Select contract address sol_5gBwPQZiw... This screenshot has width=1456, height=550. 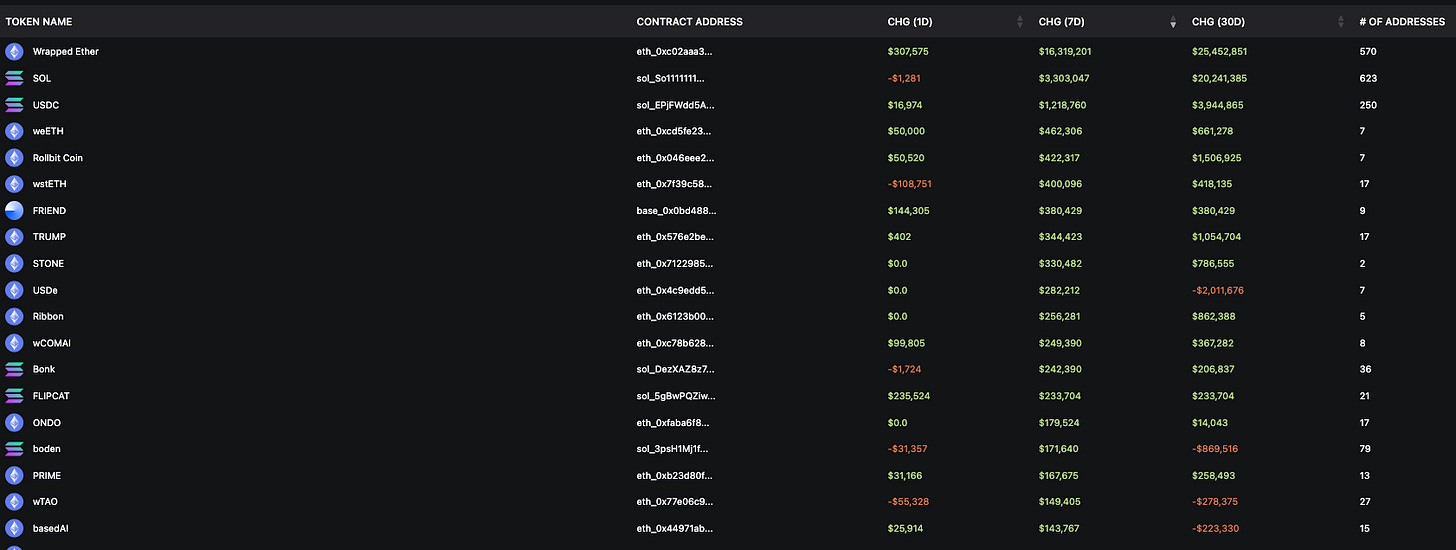[676, 396]
